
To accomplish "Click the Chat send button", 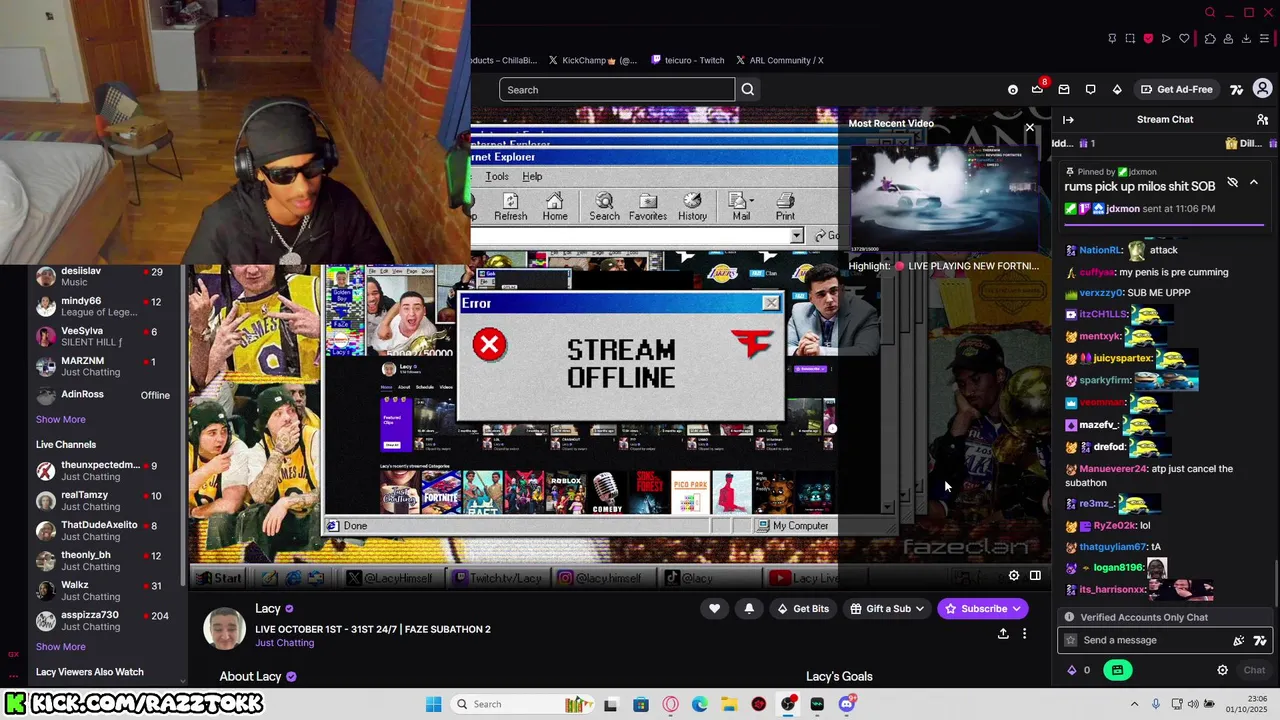I will 1254,670.
